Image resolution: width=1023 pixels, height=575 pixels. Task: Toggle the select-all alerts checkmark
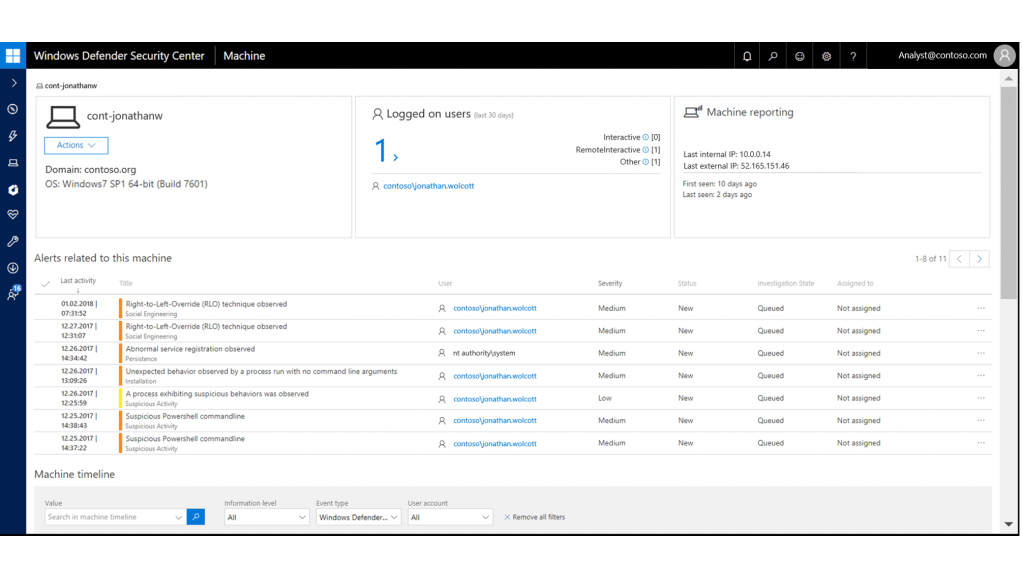[x=45, y=285]
